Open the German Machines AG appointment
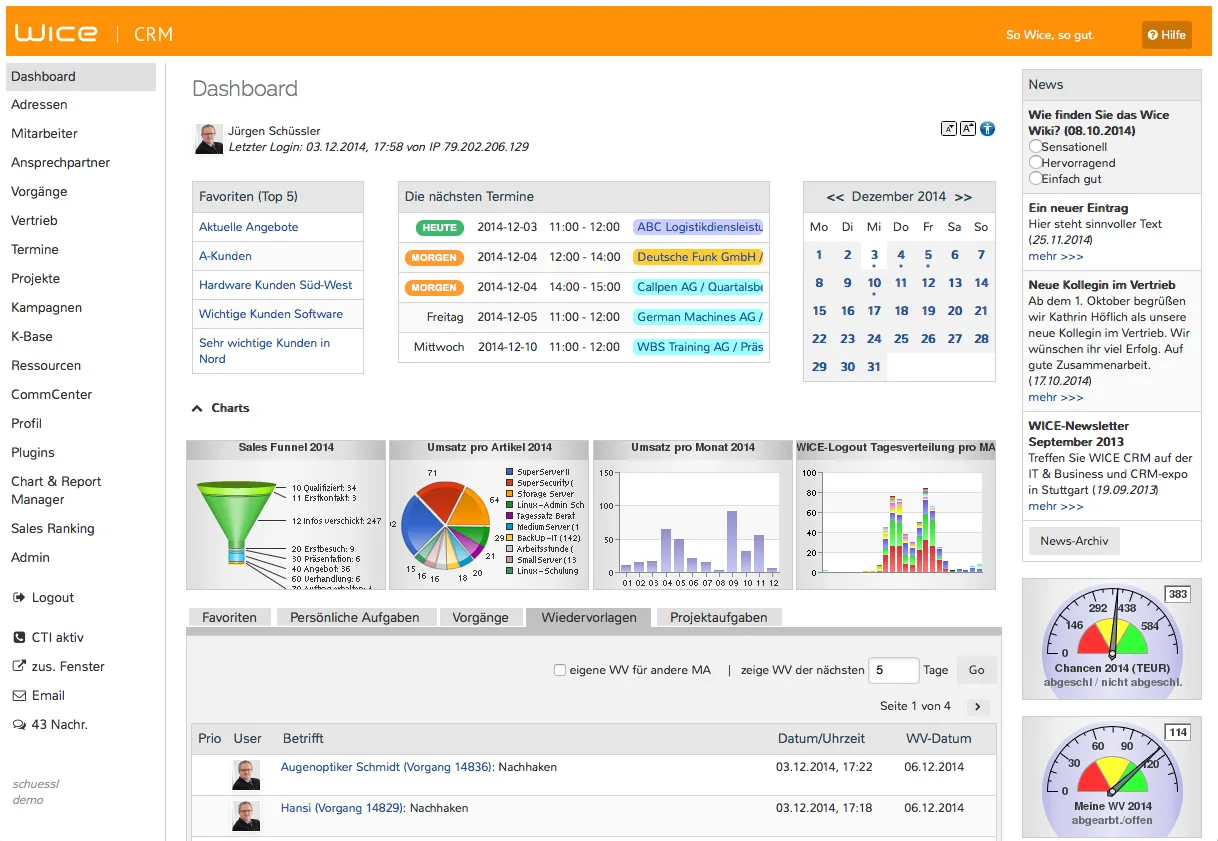 tap(698, 317)
